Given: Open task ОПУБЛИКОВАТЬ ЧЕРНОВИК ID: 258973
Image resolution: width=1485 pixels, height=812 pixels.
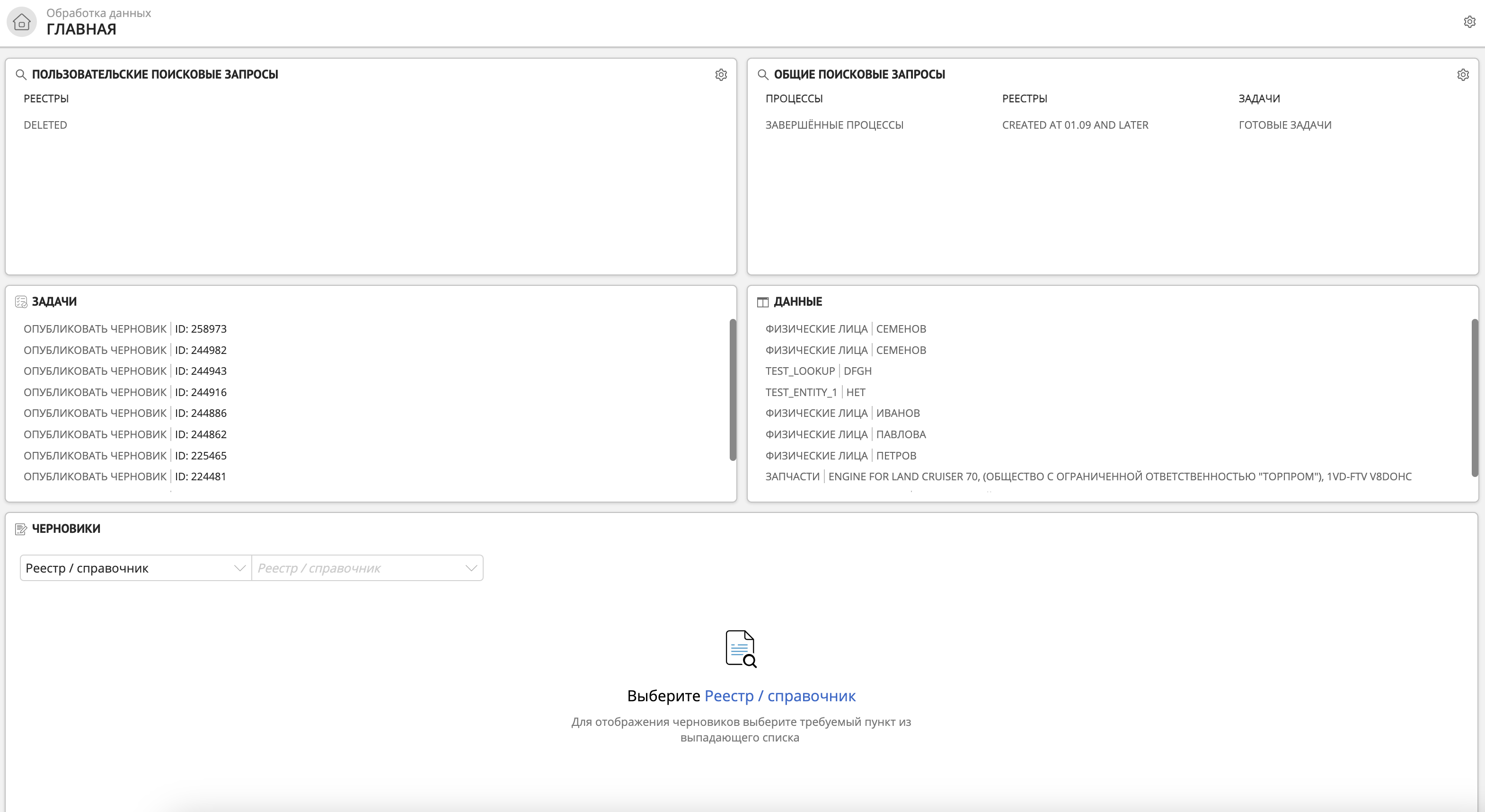Looking at the screenshot, I should click(x=125, y=329).
